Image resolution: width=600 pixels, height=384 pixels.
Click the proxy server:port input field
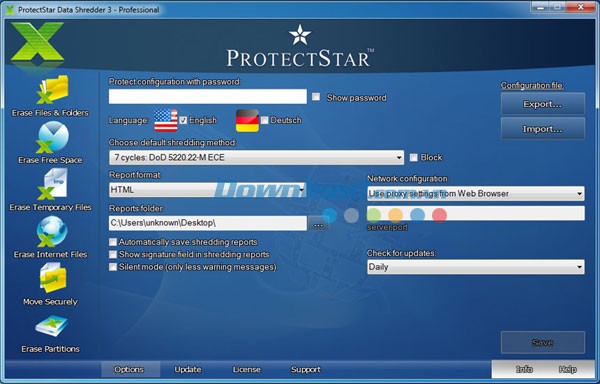point(476,213)
